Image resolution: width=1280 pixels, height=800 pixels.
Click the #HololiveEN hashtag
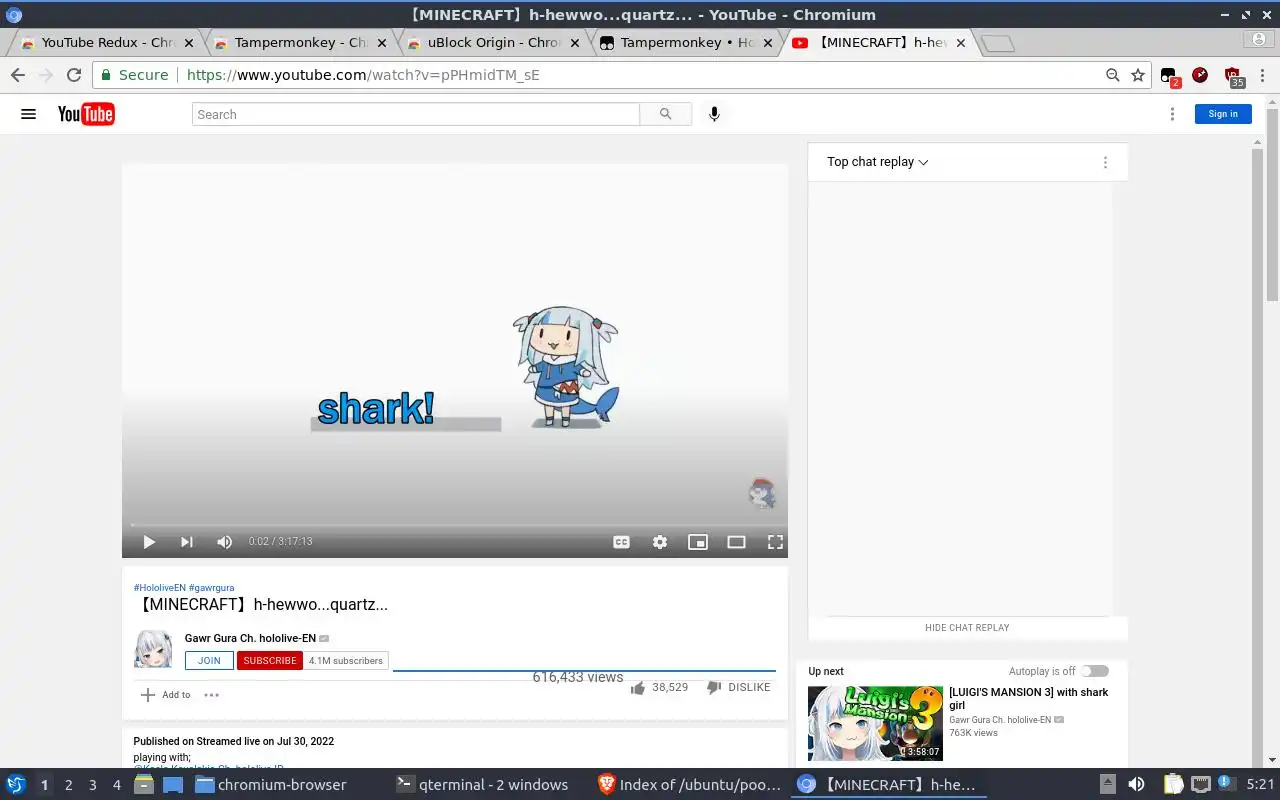click(160, 588)
